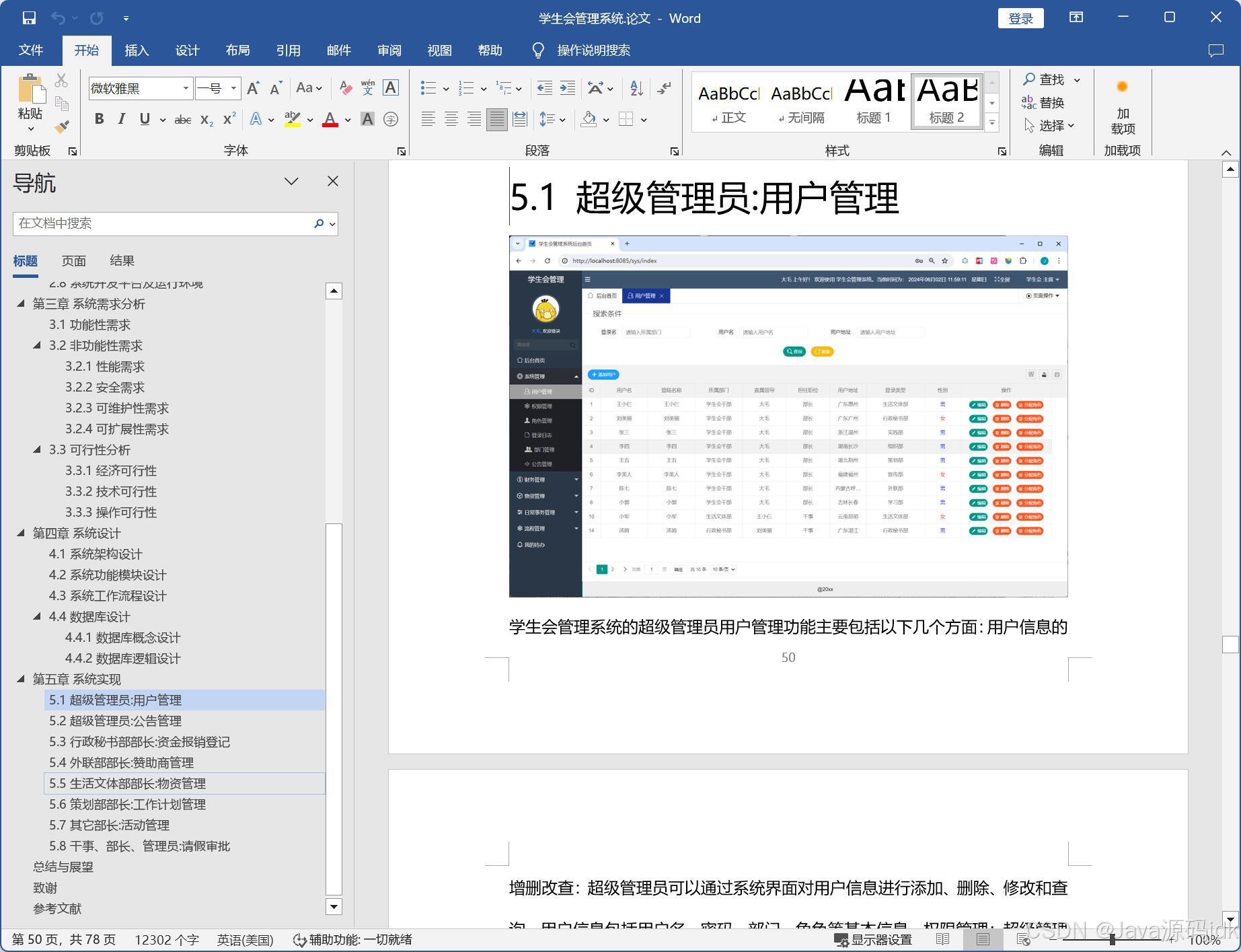Expand the styles gallery more arrow

(992, 122)
